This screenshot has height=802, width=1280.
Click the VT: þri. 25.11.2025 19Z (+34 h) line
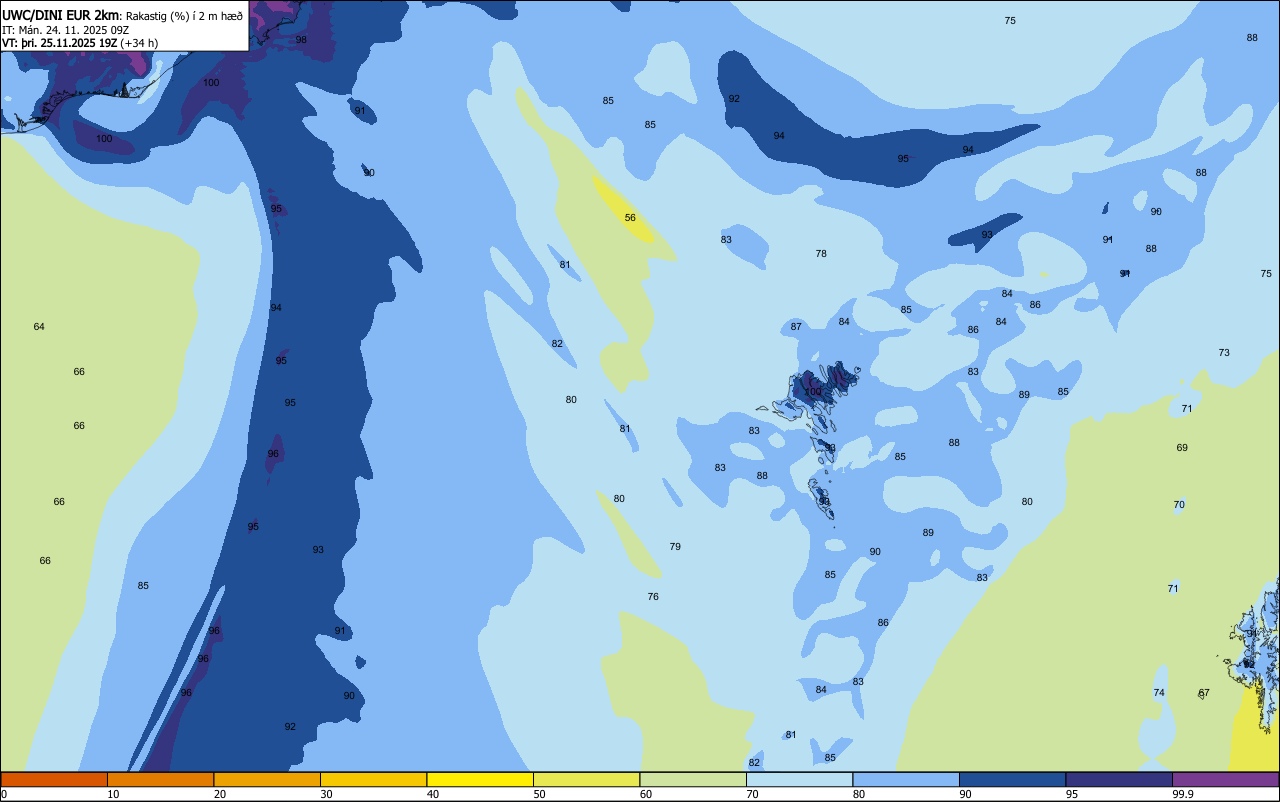click(80, 43)
